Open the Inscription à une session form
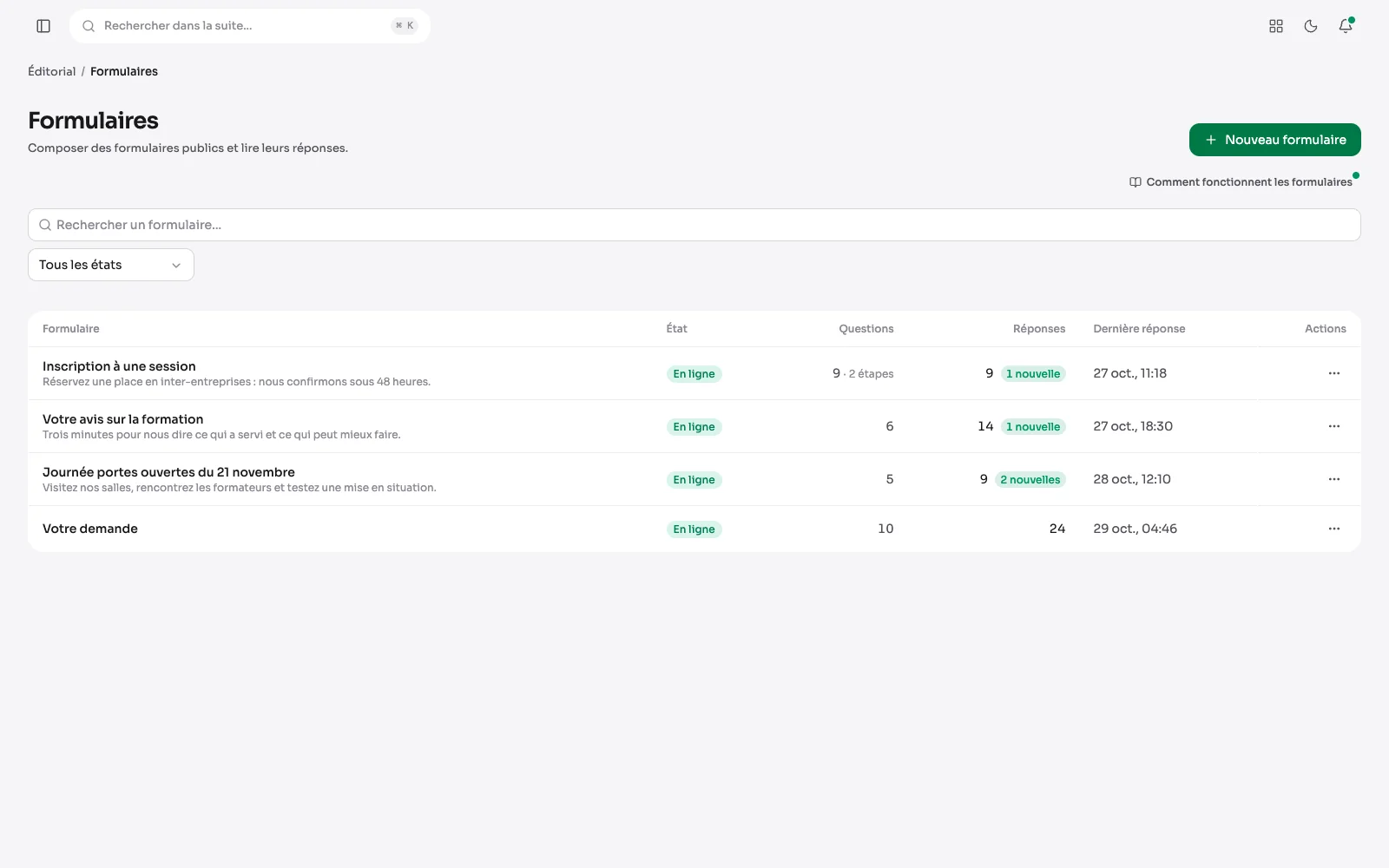The width and height of the screenshot is (1389, 868). 119,366
